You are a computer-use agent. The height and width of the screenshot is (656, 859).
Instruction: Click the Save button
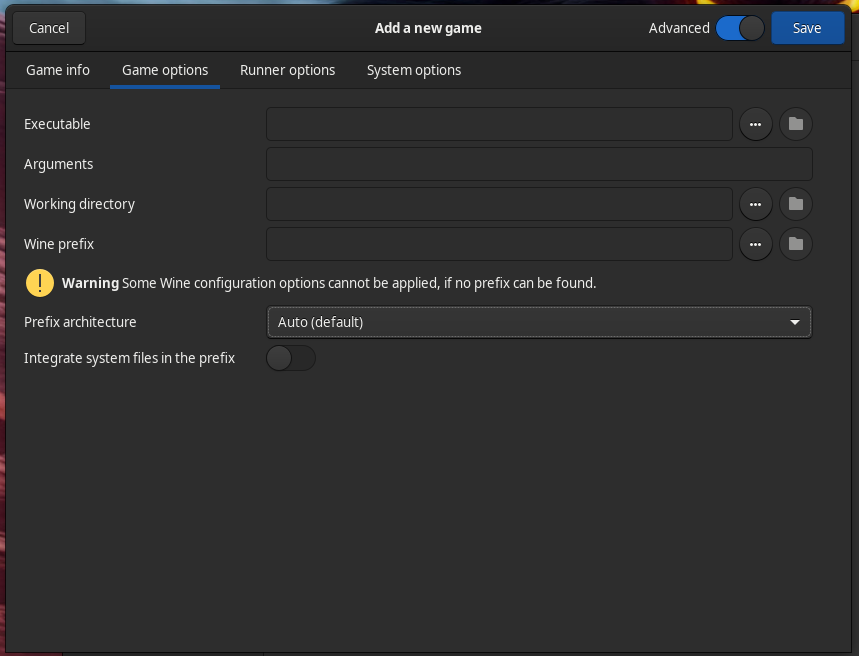click(x=808, y=28)
